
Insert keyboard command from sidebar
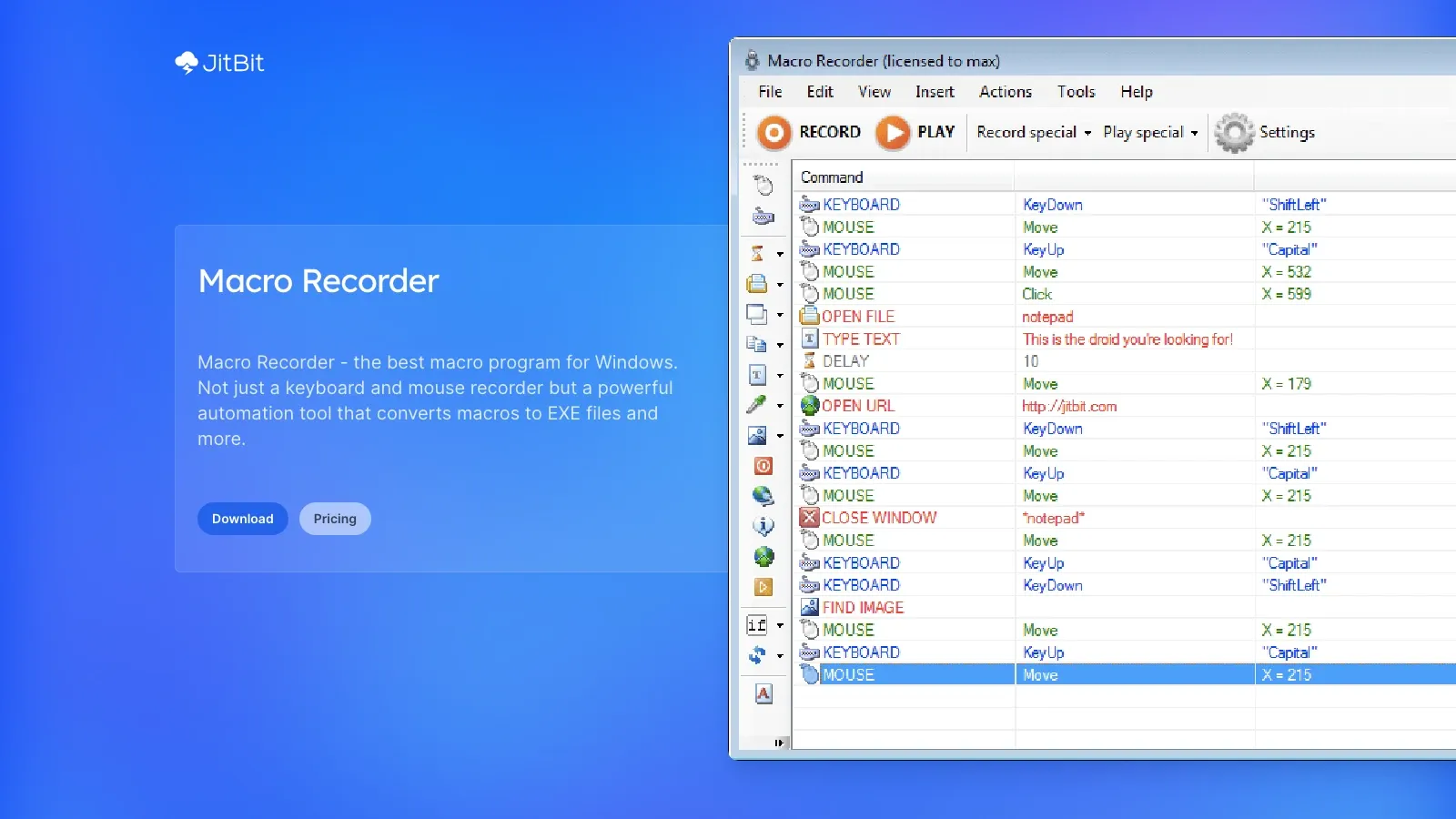tap(763, 217)
